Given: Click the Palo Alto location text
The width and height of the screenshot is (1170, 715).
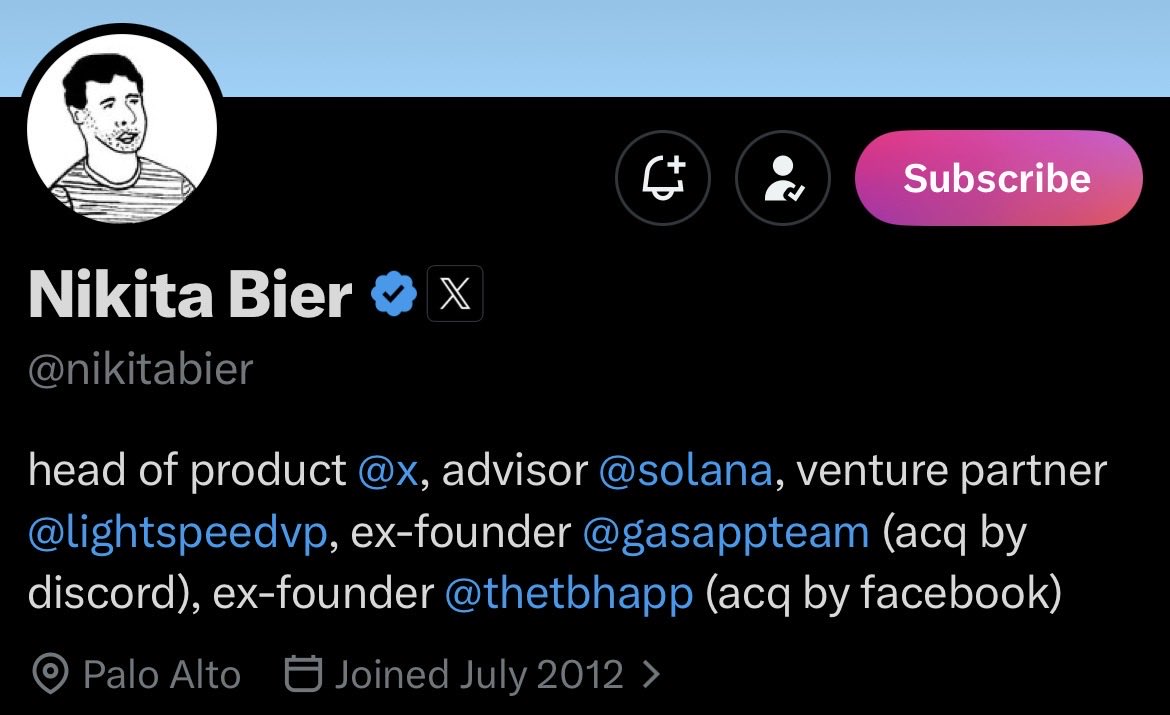Looking at the screenshot, I should click(161, 675).
